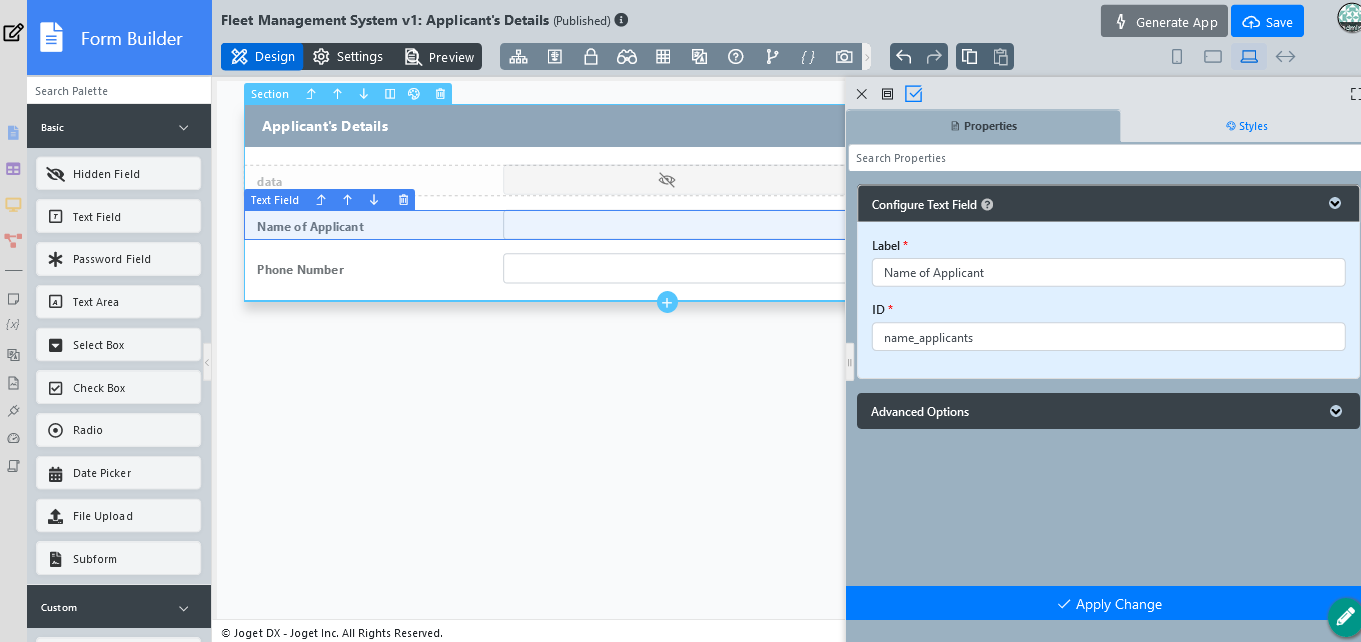
Task: Undo the last change
Action: 904,57
